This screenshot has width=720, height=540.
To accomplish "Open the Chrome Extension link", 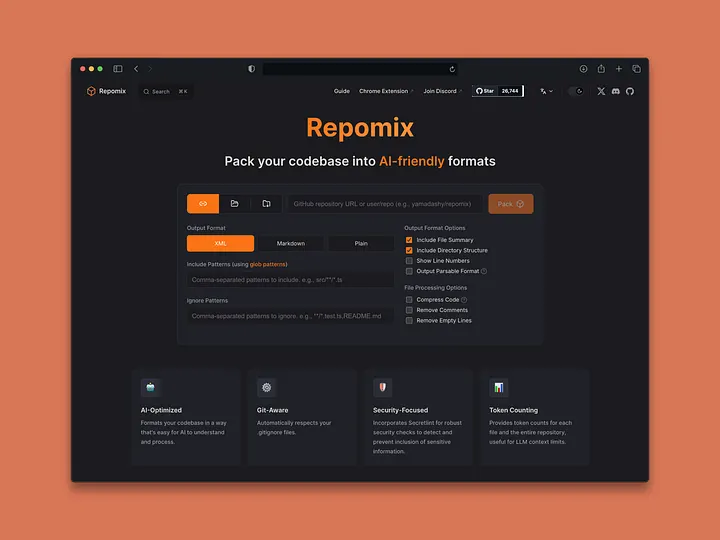I will [386, 91].
